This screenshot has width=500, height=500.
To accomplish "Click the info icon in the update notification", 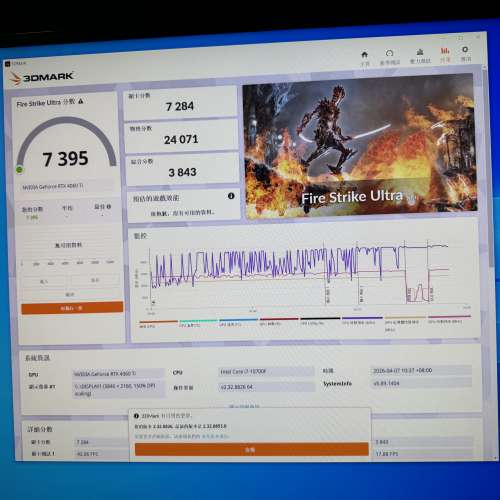I will point(136,416).
